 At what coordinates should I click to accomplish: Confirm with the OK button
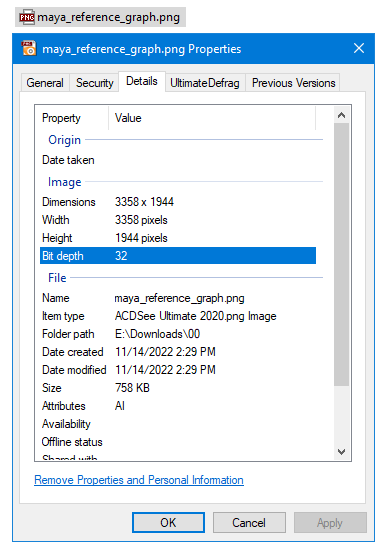pos(168,523)
